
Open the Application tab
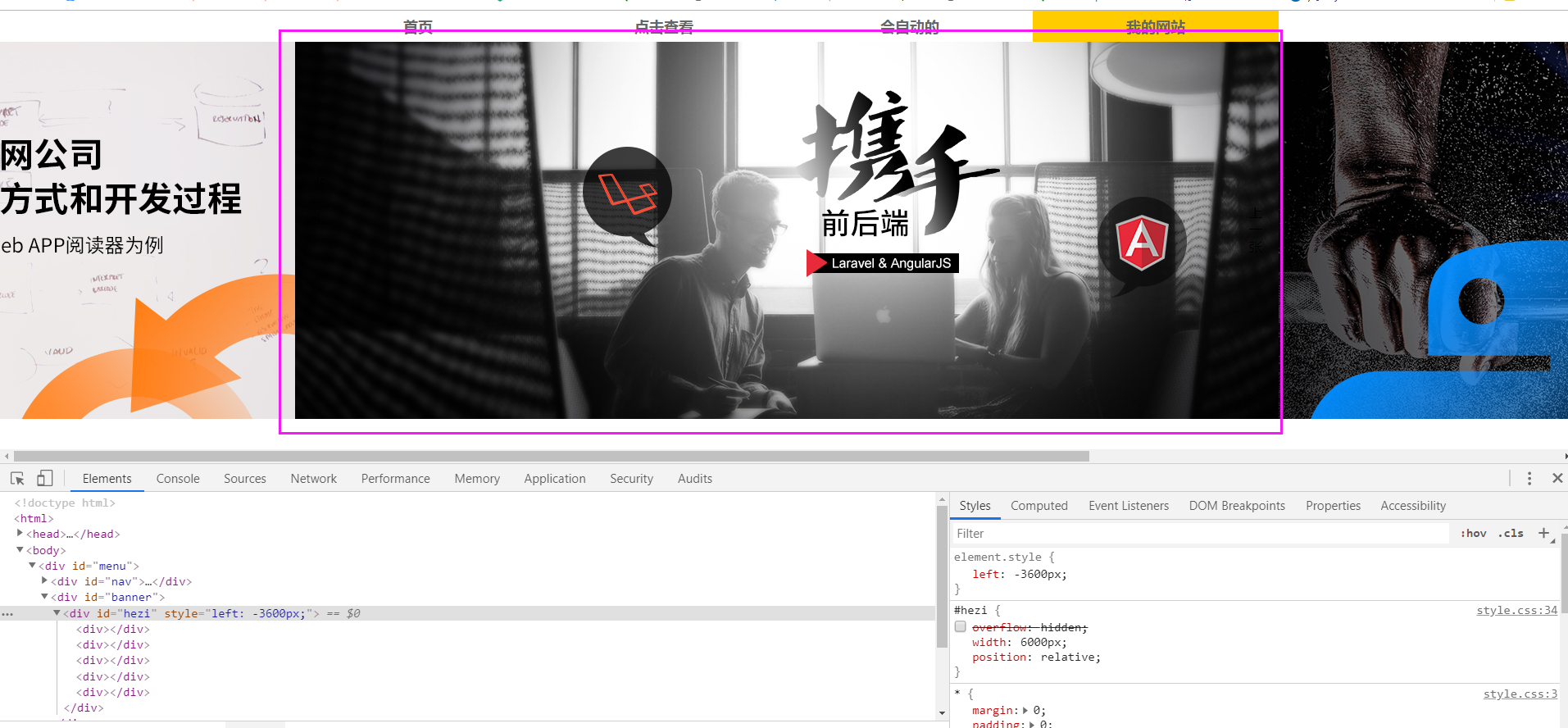555,479
